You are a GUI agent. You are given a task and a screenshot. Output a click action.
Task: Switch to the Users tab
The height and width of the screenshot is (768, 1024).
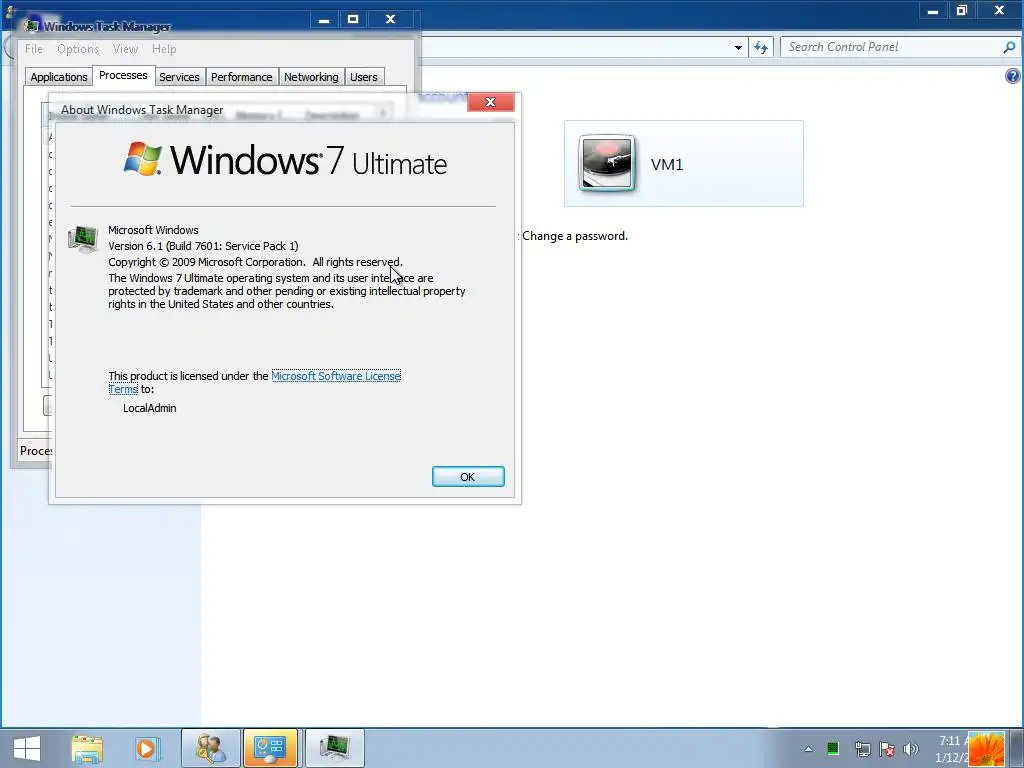point(364,77)
